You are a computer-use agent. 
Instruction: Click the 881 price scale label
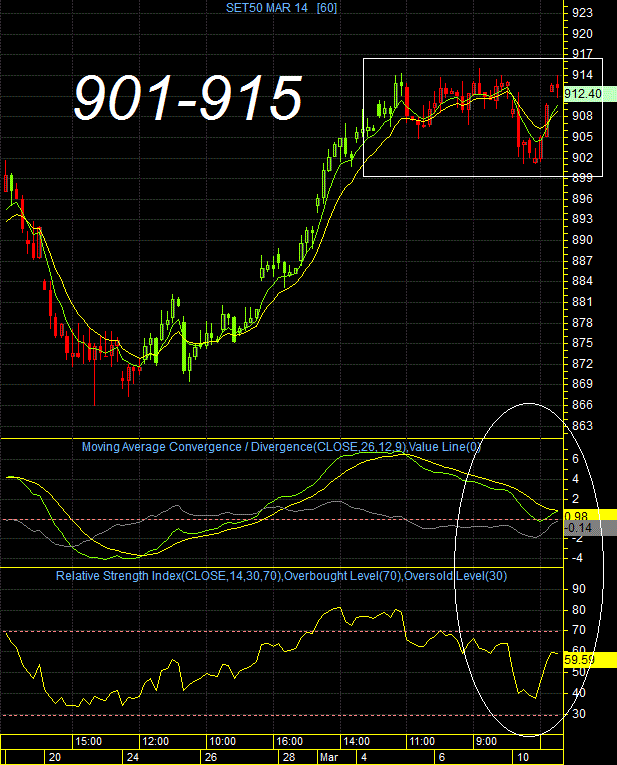click(x=582, y=302)
